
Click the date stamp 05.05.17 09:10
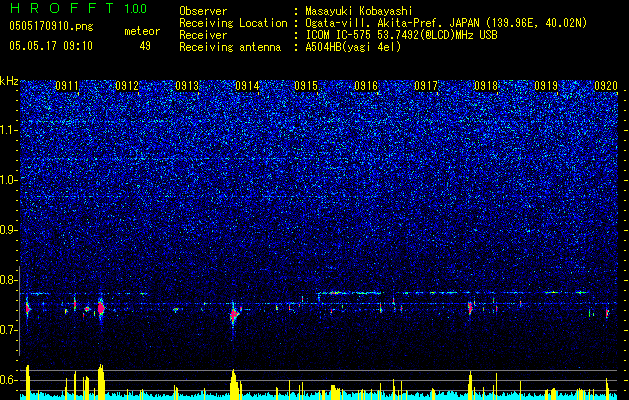point(51,46)
